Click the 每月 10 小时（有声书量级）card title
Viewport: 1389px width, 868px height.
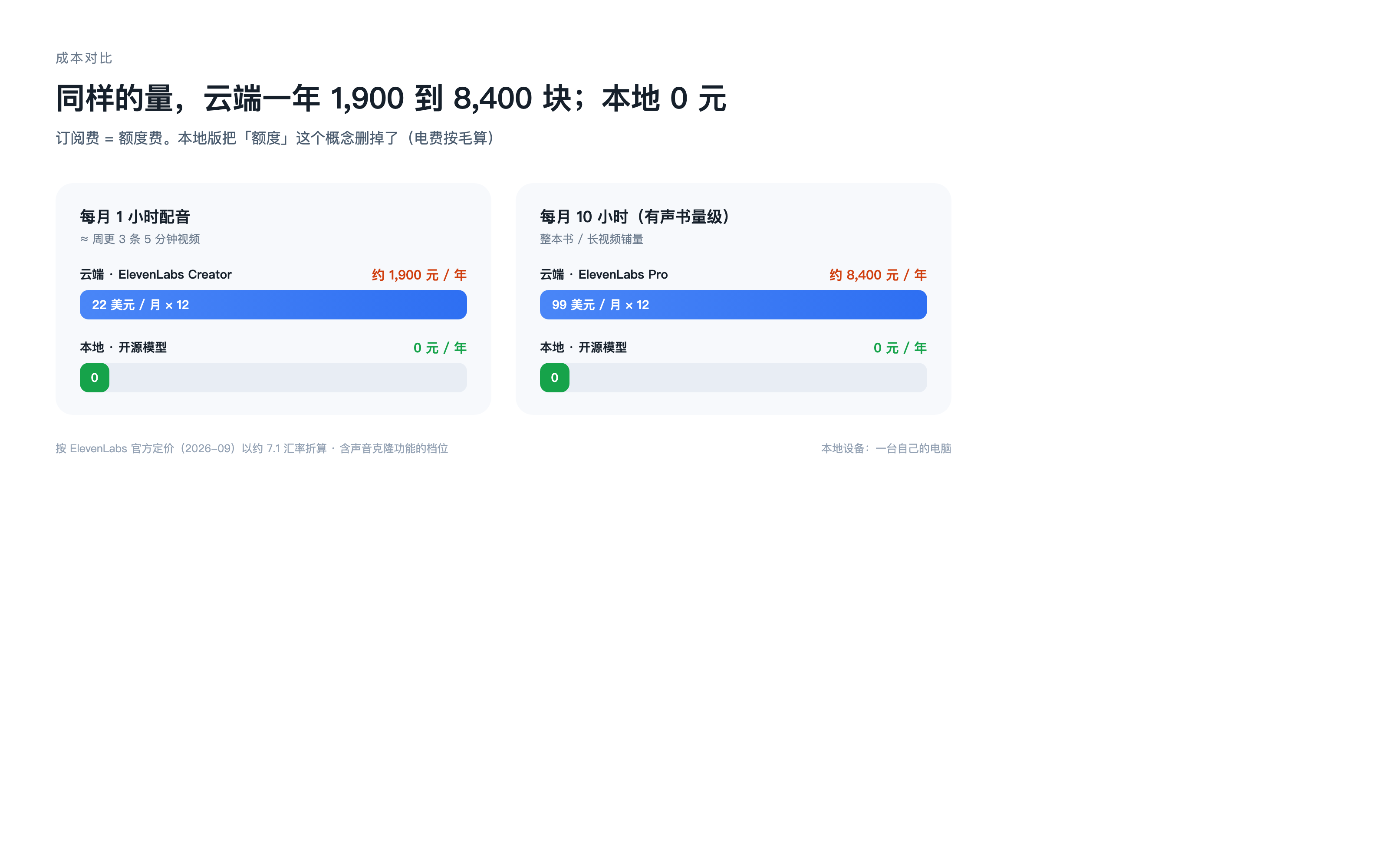pyautogui.click(x=634, y=217)
